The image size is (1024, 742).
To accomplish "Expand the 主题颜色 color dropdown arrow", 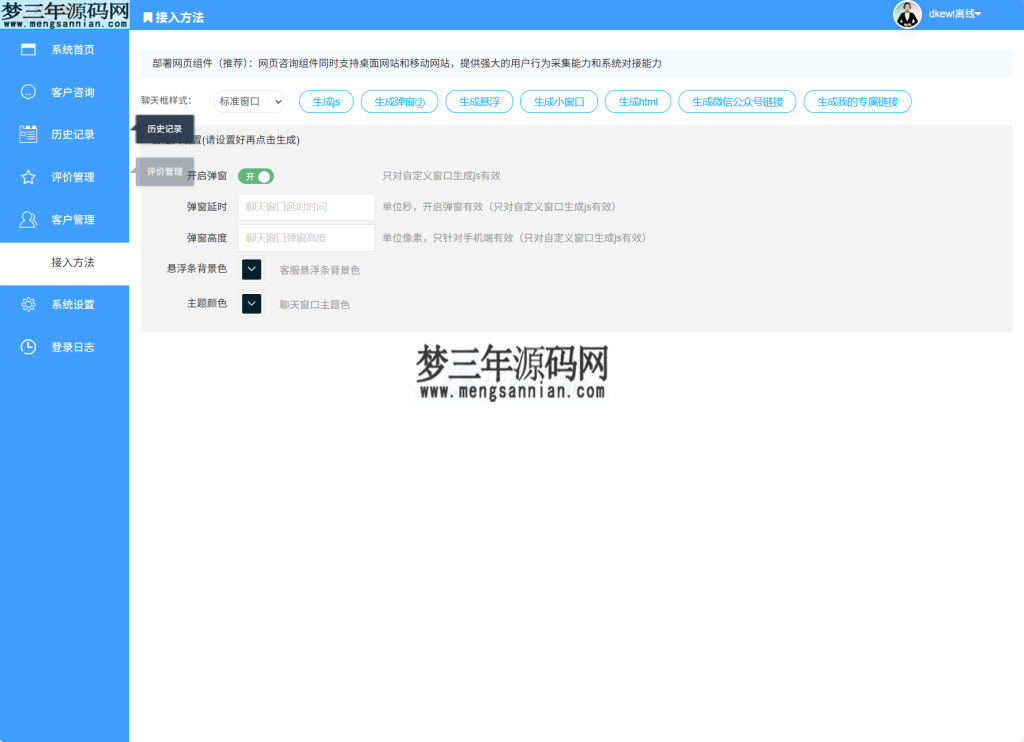I will 250,303.
